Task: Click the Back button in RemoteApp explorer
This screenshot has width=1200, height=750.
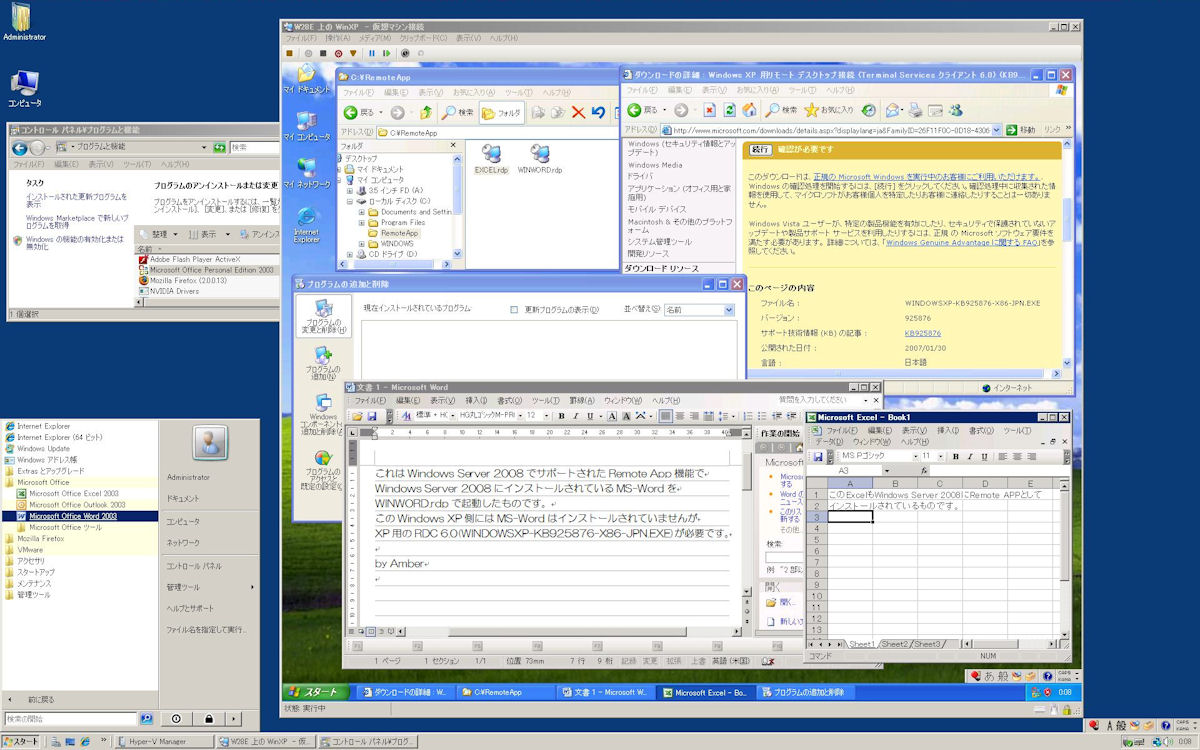Action: 360,113
